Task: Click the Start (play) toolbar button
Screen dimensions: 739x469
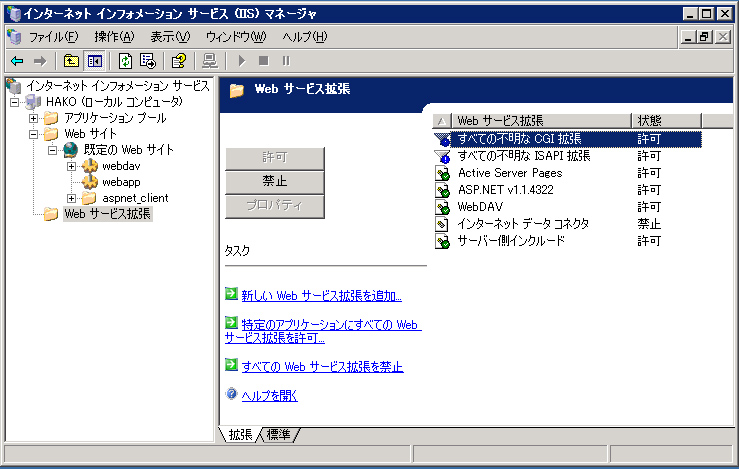Action: pyautogui.click(x=242, y=61)
